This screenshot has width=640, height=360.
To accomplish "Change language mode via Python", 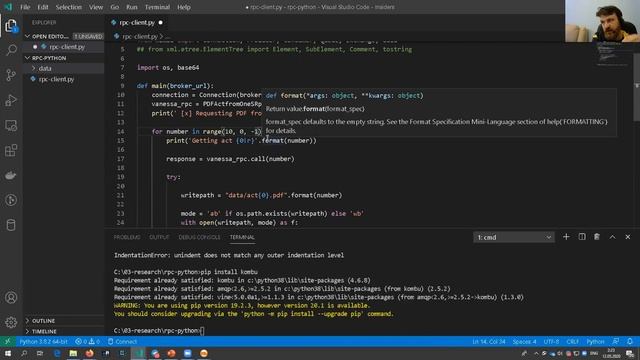I will pos(595,341).
